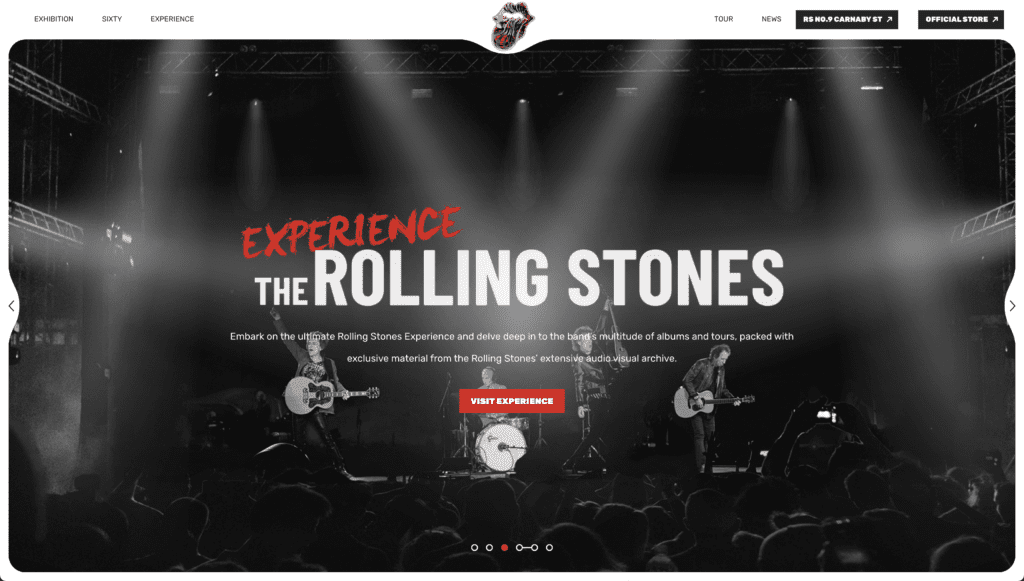Advance to next slide with right arrow
The width and height of the screenshot is (1024, 581).
(x=1012, y=306)
